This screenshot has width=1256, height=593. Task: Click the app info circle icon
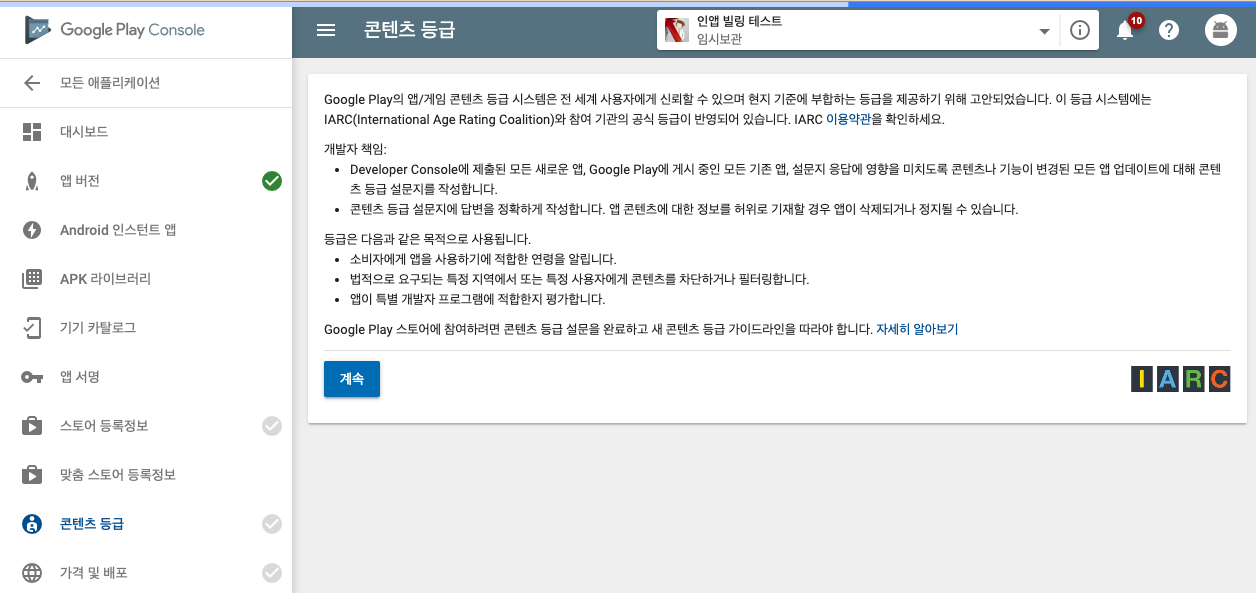(x=1079, y=30)
